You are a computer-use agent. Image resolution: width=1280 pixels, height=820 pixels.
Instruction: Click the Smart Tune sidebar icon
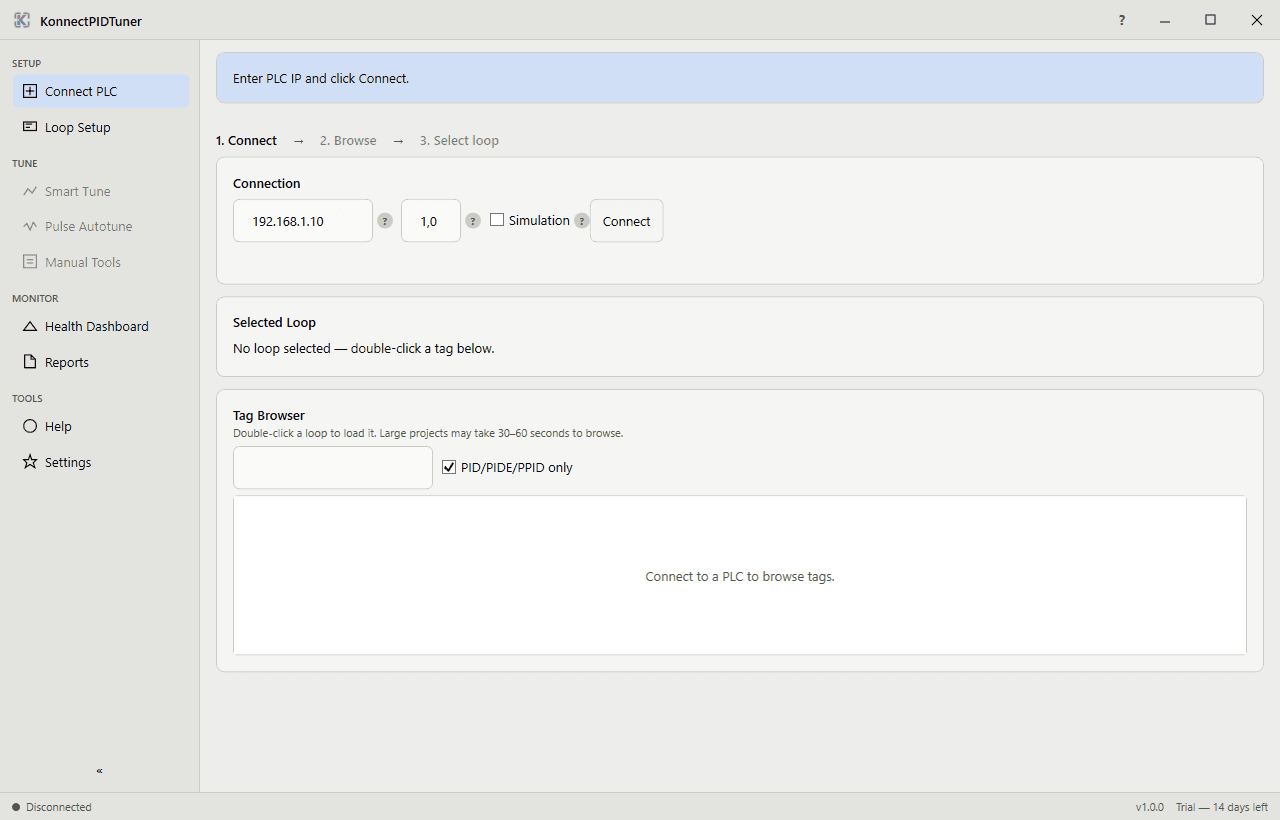[30, 191]
